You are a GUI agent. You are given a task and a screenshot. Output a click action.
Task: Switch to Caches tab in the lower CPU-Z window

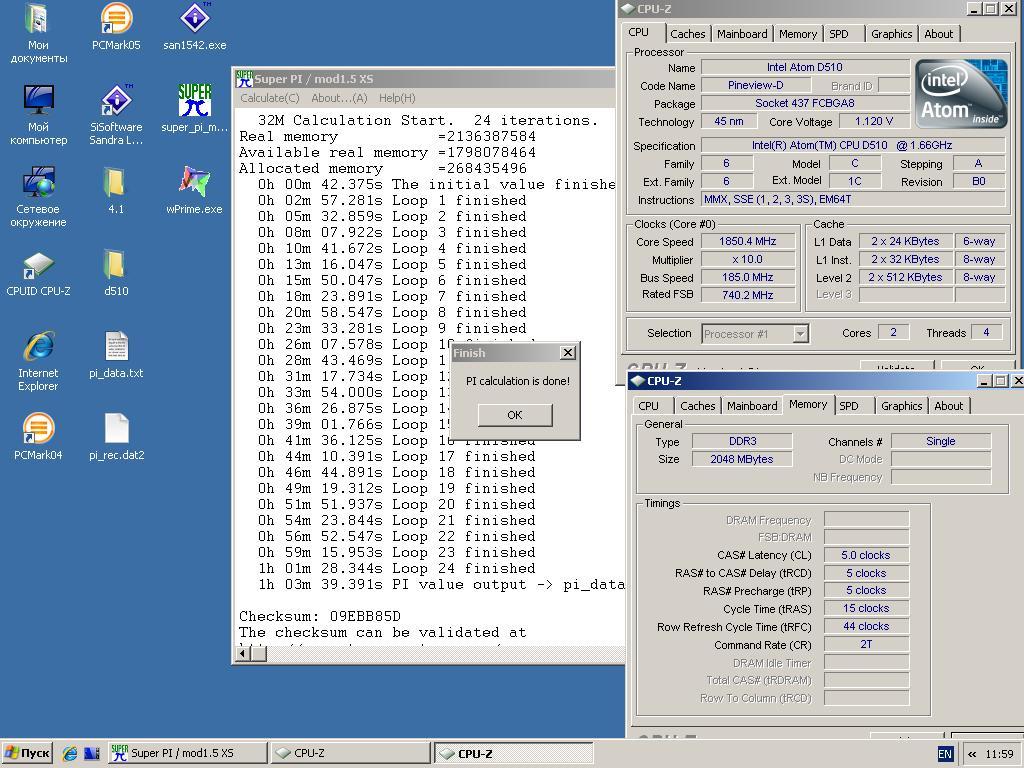(697, 406)
